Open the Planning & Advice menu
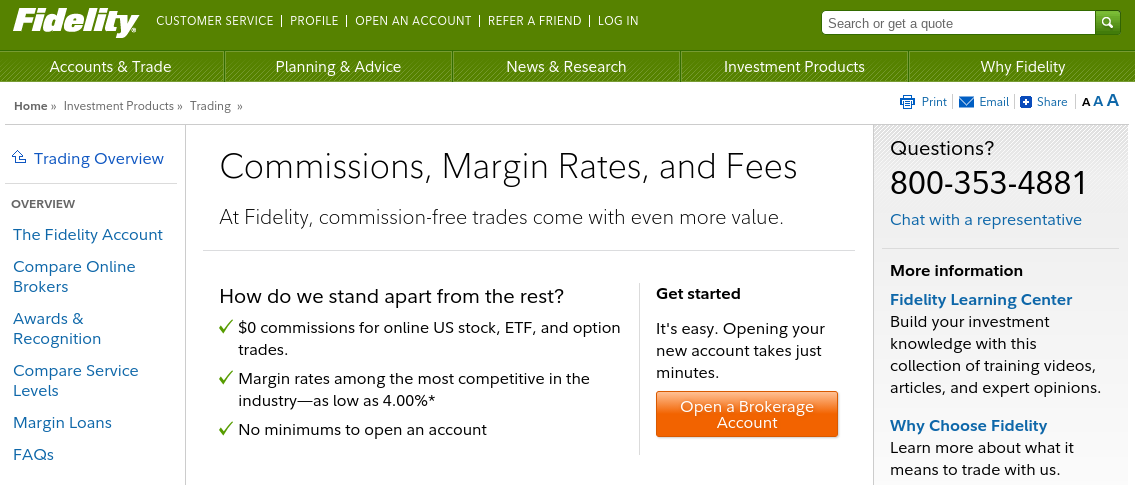 338,67
